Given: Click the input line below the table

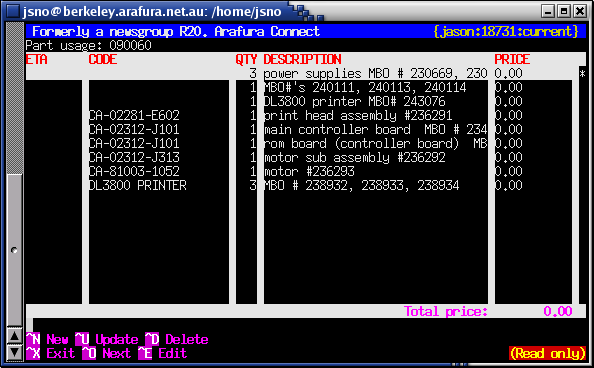Looking at the screenshot, I should coord(309,325).
